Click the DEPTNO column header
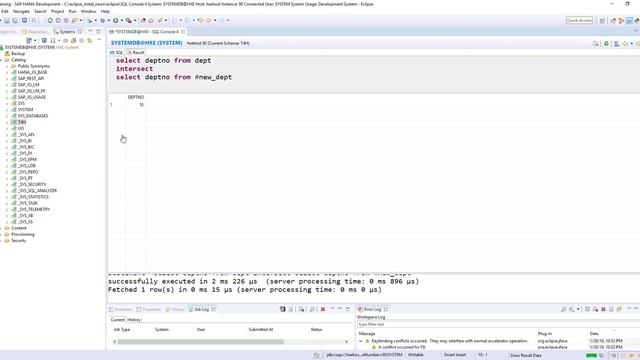Screen dimensions: 640x360 click(136, 97)
